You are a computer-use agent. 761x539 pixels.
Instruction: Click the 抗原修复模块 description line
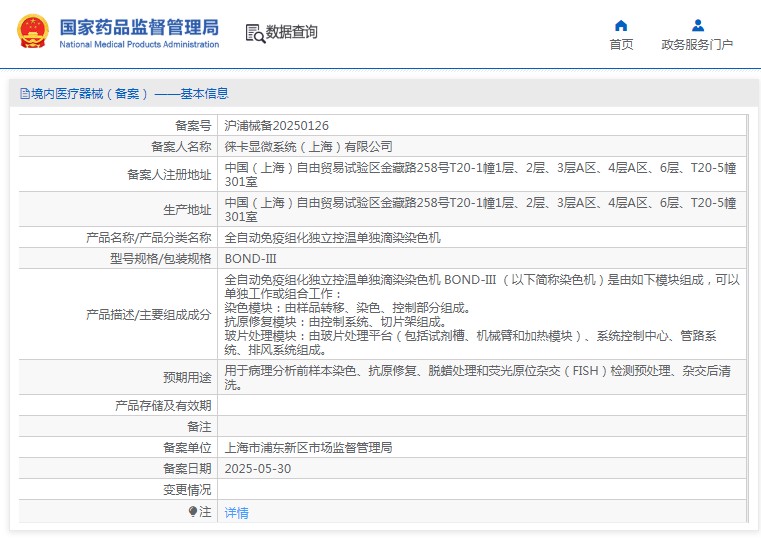(x=335, y=322)
